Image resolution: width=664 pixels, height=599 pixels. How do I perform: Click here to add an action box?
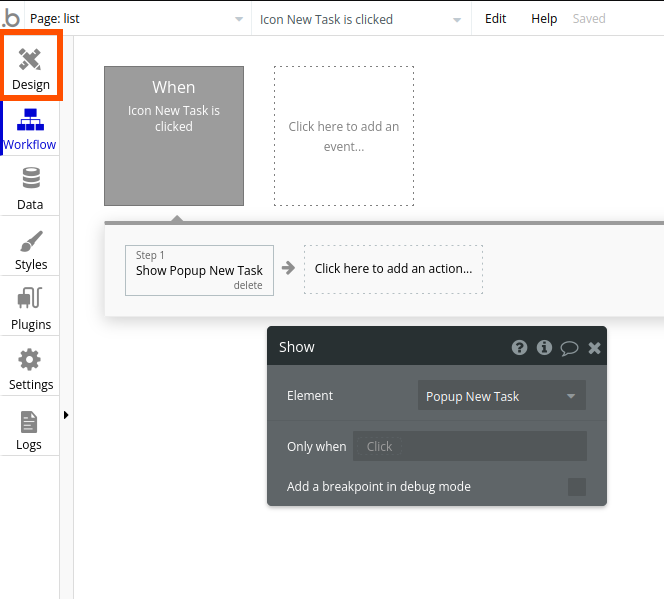coord(393,269)
